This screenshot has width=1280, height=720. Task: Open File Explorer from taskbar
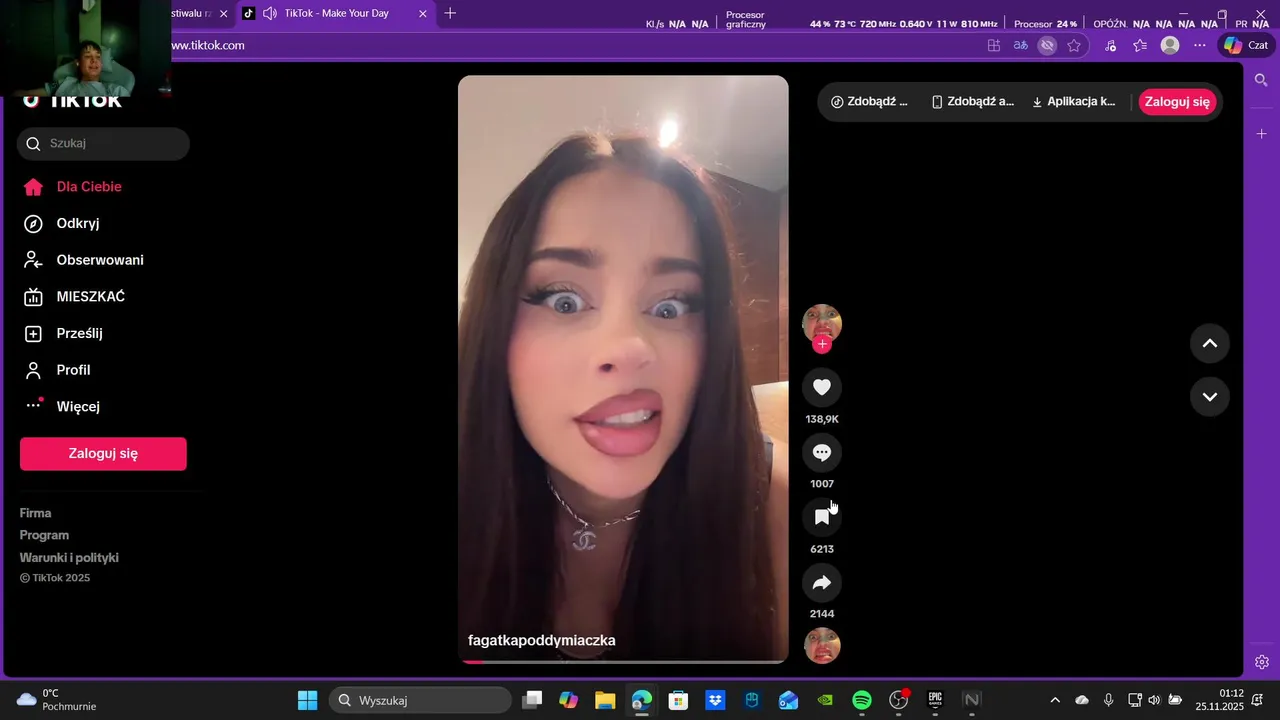(605, 700)
